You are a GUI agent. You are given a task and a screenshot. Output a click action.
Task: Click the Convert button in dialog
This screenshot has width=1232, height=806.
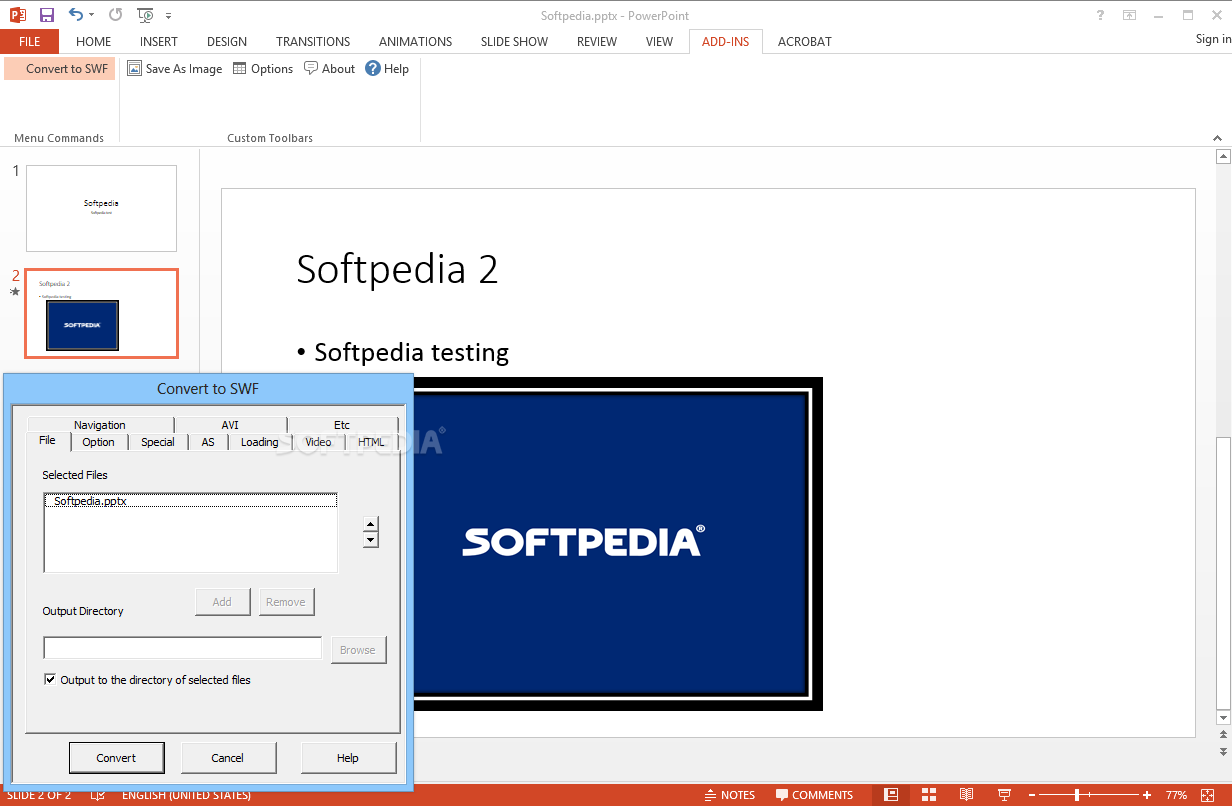point(116,758)
